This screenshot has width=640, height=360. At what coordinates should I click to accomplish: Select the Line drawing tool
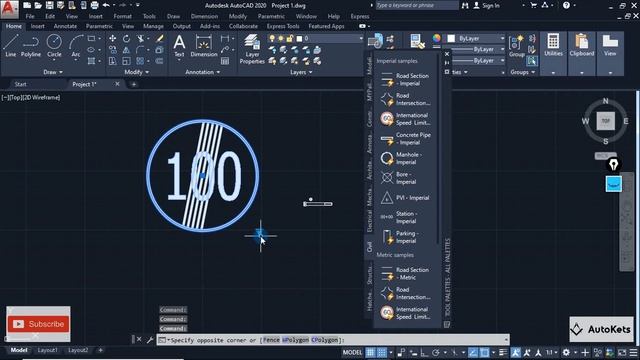coord(10,45)
